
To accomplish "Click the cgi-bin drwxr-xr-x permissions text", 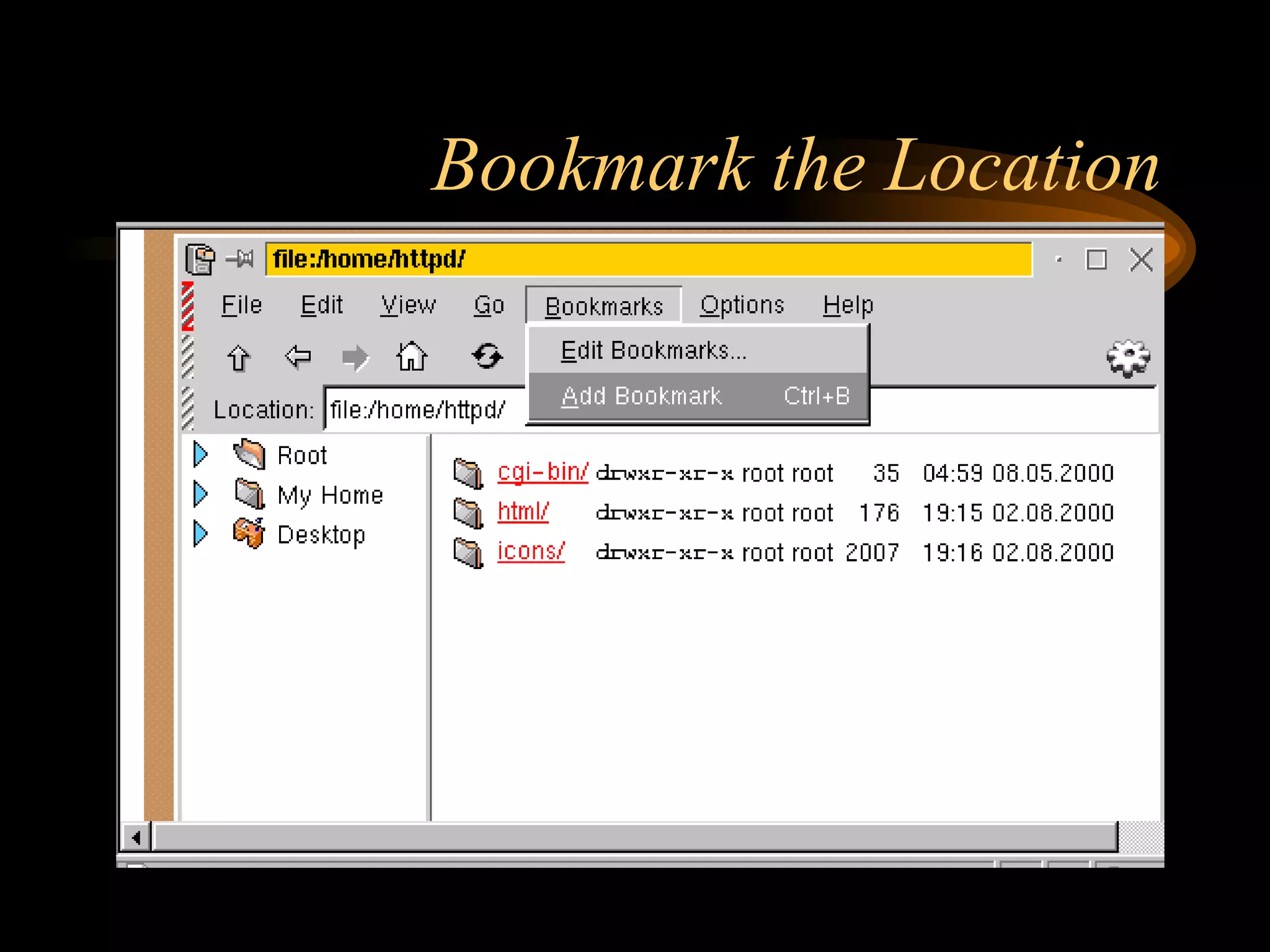I will point(664,474).
